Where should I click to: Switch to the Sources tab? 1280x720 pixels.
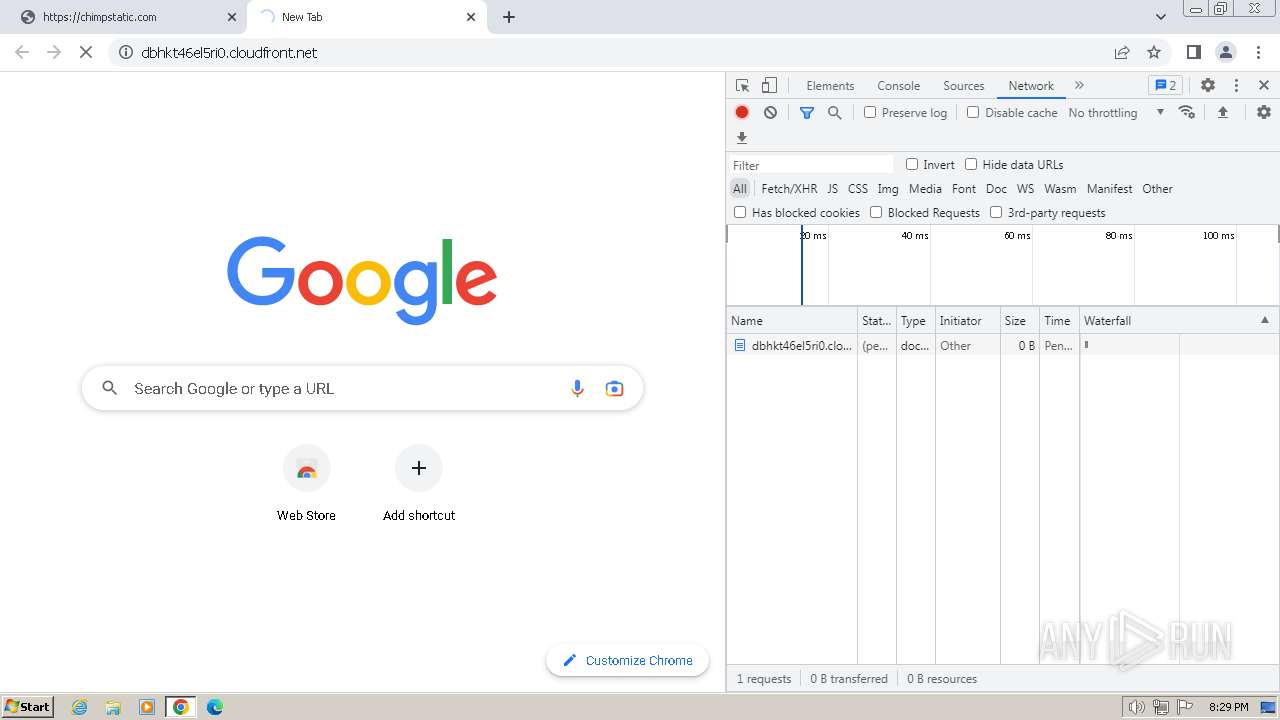coord(964,86)
